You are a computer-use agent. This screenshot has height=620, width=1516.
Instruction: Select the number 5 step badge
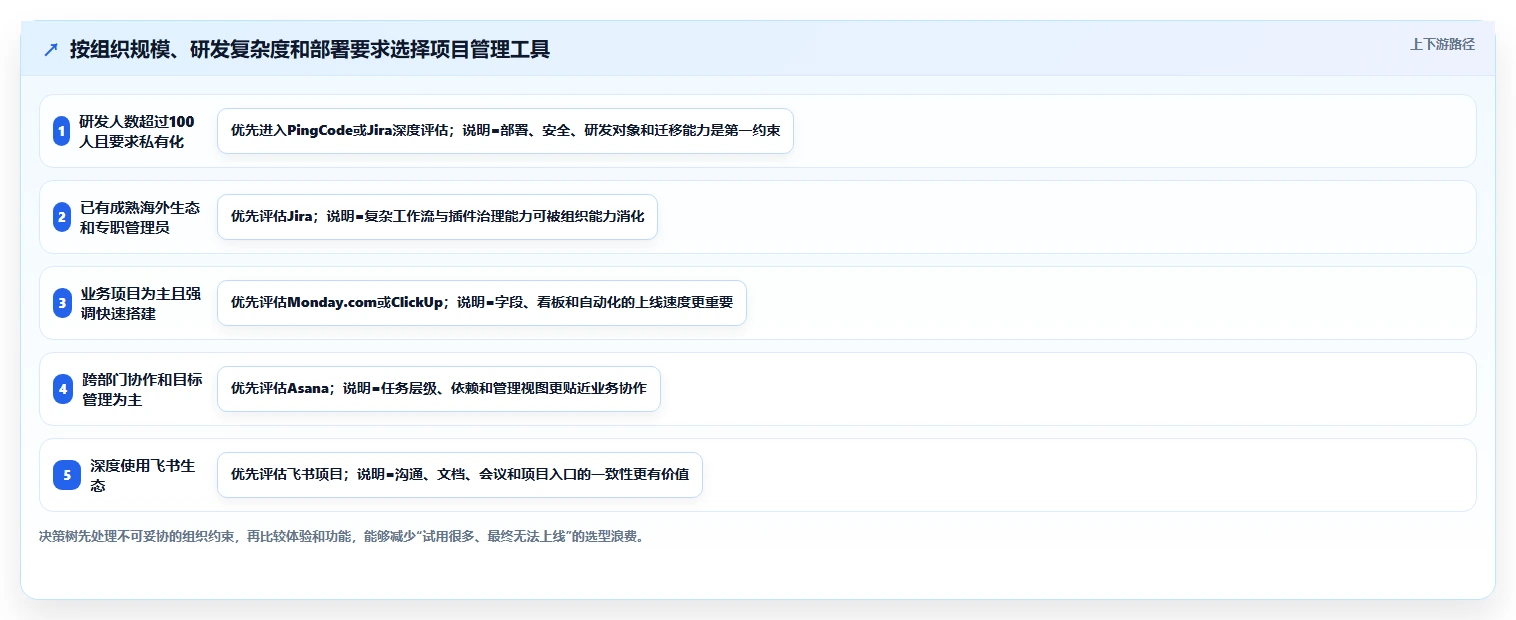tap(67, 475)
